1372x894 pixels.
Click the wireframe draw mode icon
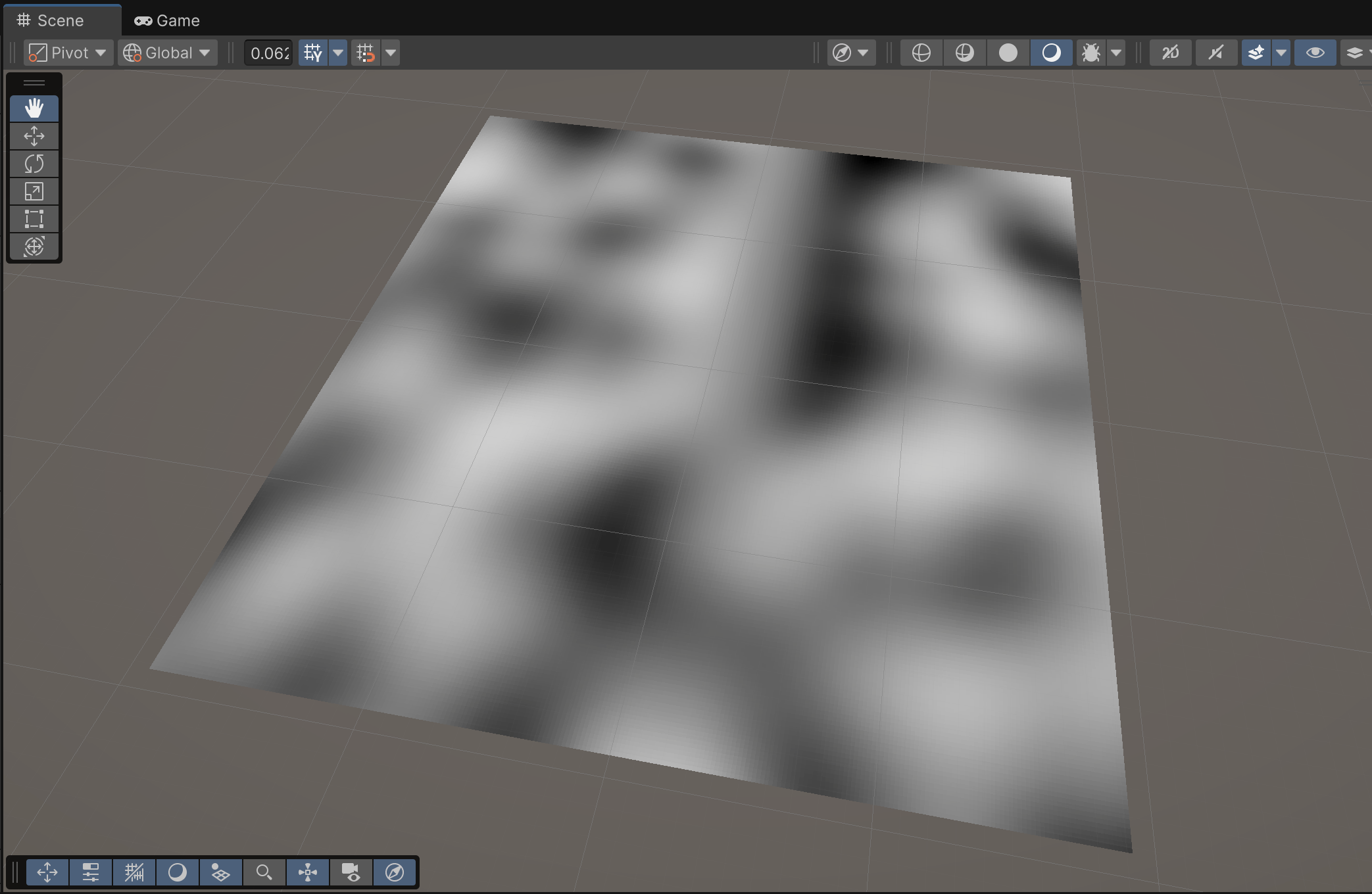click(921, 53)
